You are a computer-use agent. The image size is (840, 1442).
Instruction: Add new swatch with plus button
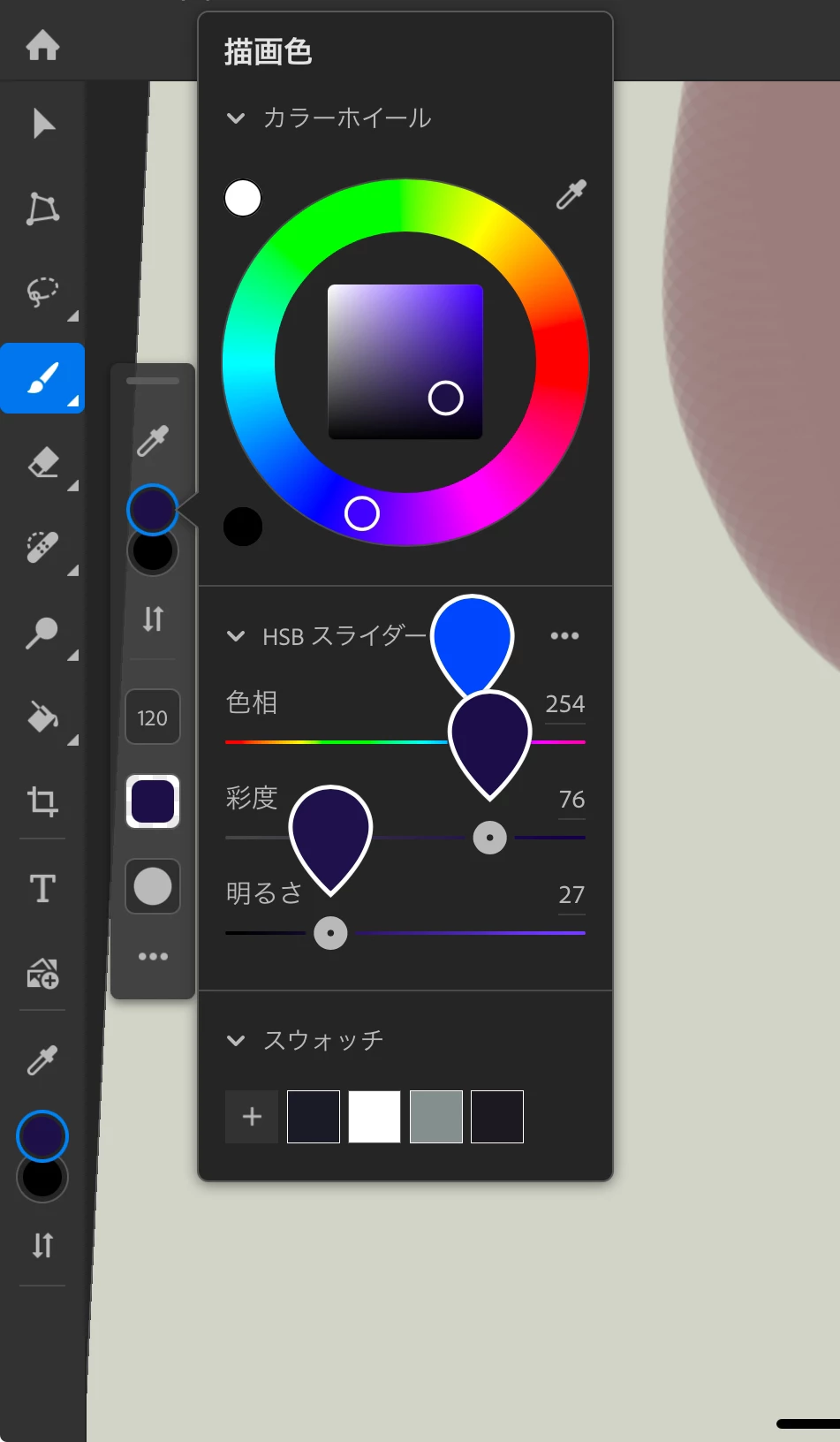pos(252,1117)
